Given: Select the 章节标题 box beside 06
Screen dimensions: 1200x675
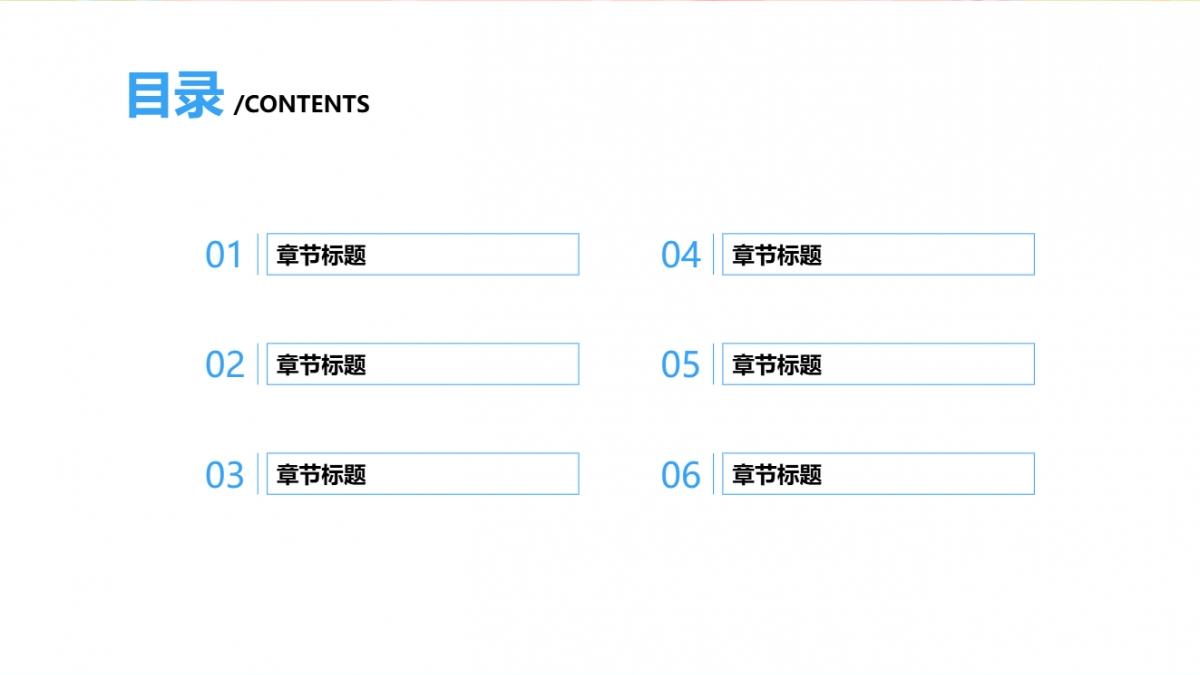Looking at the screenshot, I should tap(878, 475).
